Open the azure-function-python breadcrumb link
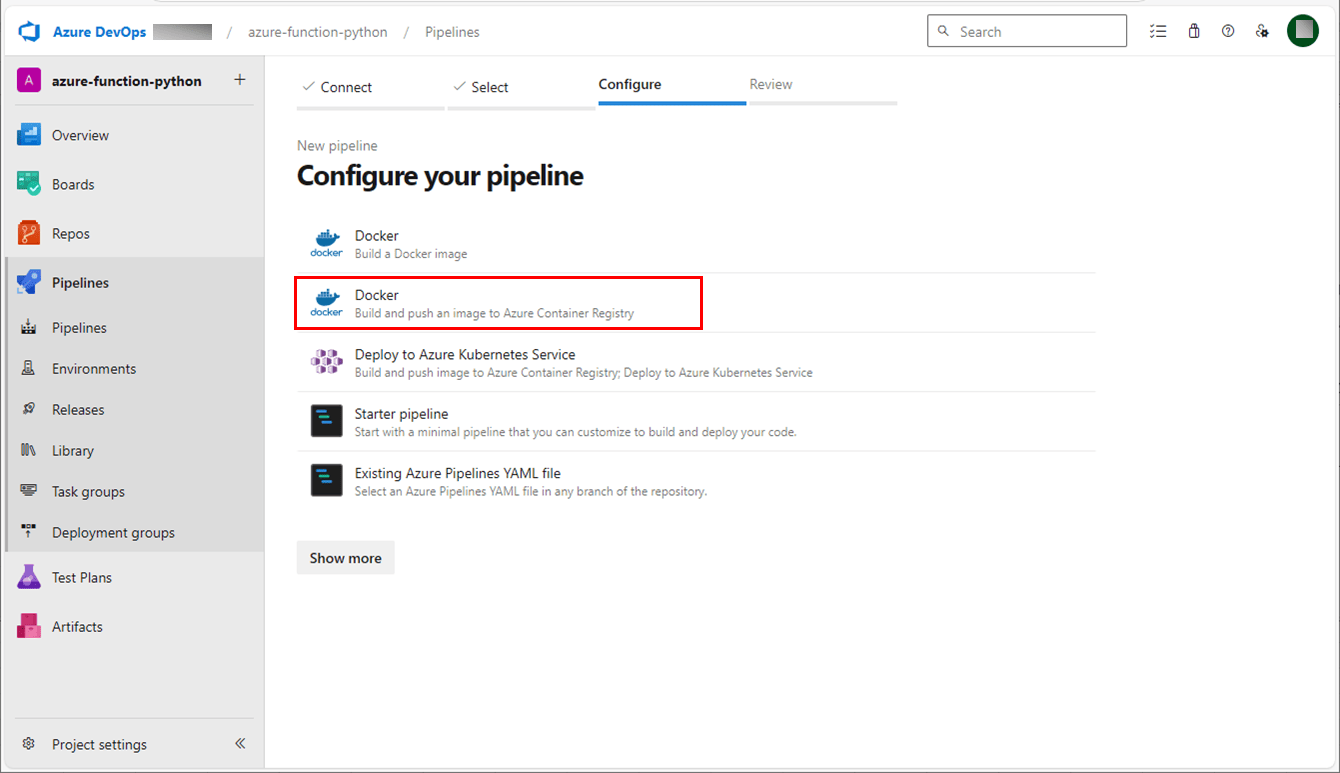Screen dimensions: 1340x773 point(318,32)
